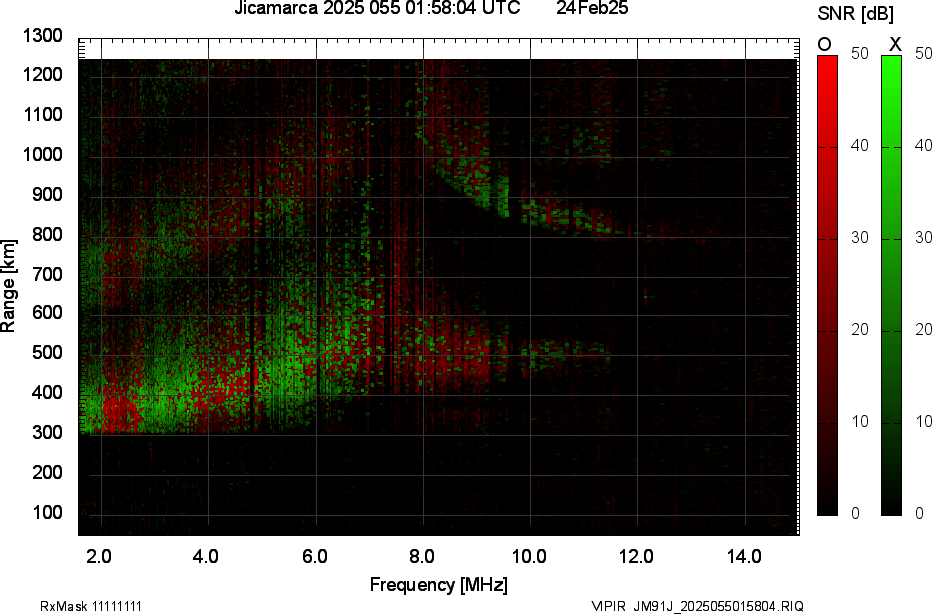Click the 200 range tick label
Image resolution: width=932 pixels, height=614 pixels.
coord(48,472)
